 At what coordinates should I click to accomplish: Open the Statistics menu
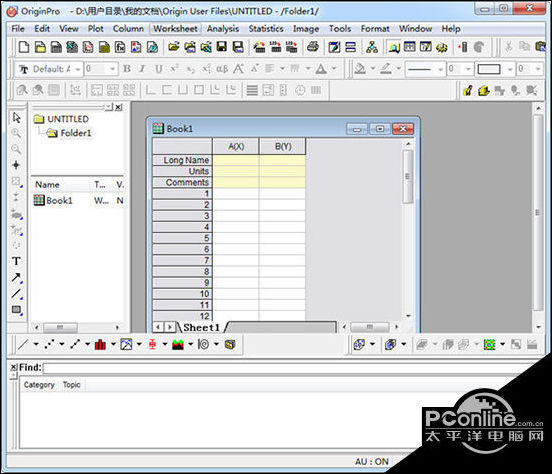[x=266, y=29]
